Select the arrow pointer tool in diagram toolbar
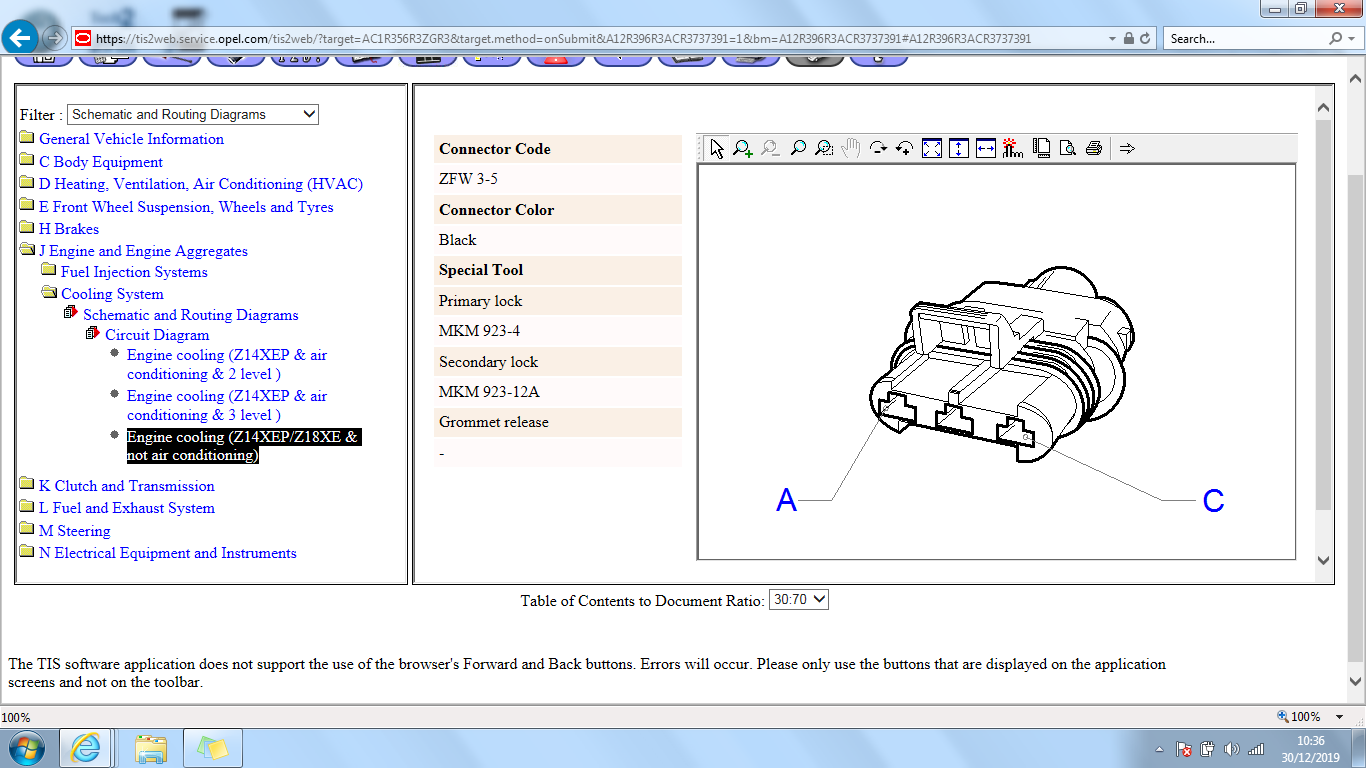 click(x=717, y=148)
